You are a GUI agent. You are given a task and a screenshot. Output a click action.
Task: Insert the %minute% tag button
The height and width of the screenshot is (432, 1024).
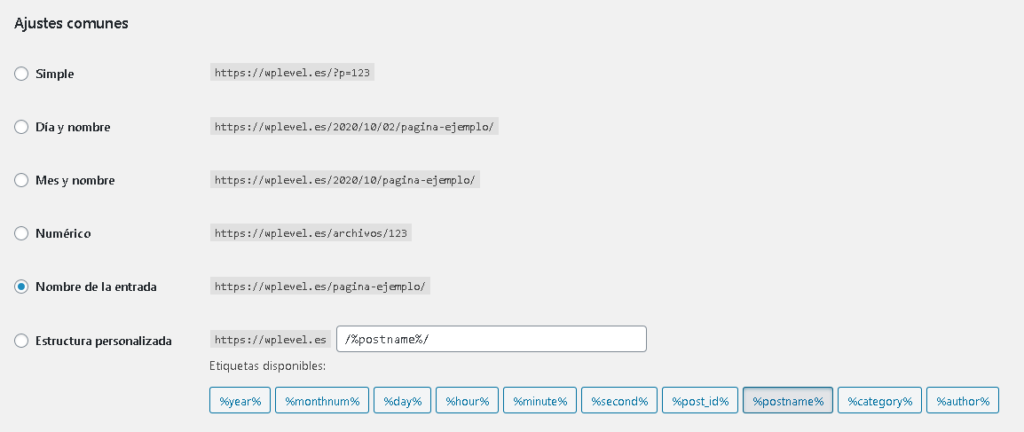click(540, 401)
